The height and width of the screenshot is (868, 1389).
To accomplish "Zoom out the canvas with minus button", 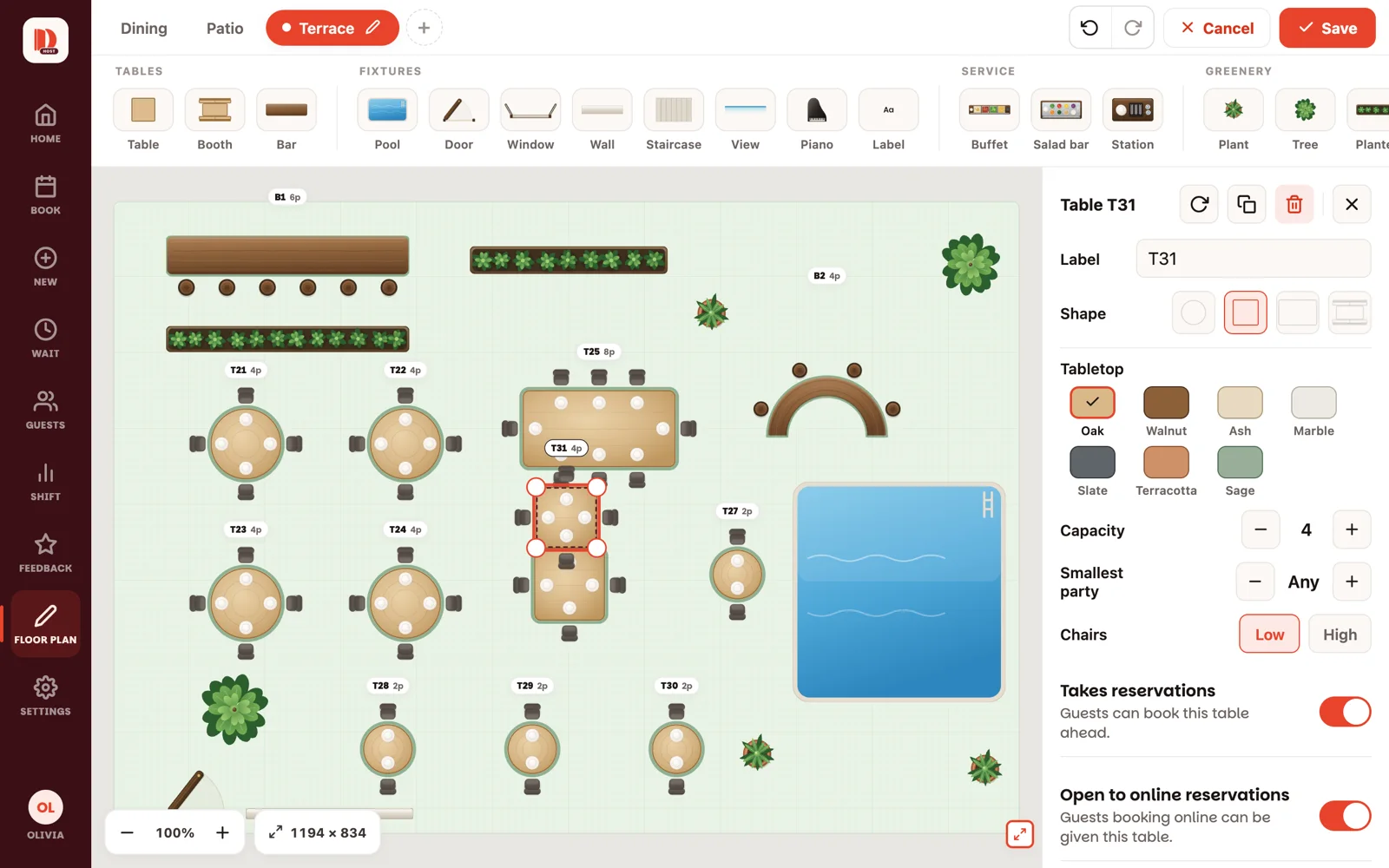I will coord(127,832).
